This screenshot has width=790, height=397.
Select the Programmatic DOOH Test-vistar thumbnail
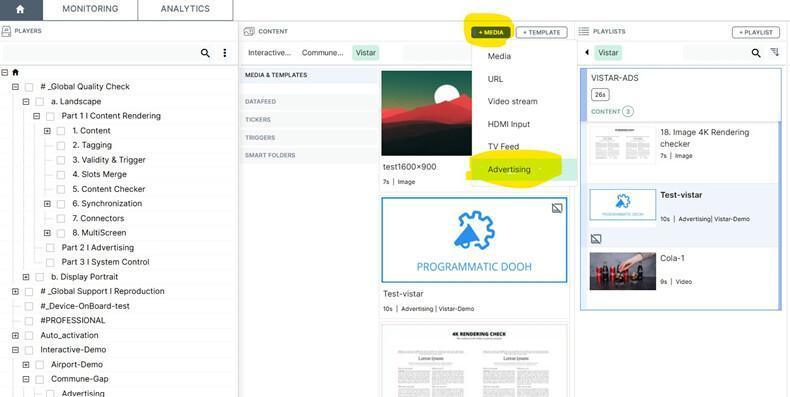[x=474, y=240]
